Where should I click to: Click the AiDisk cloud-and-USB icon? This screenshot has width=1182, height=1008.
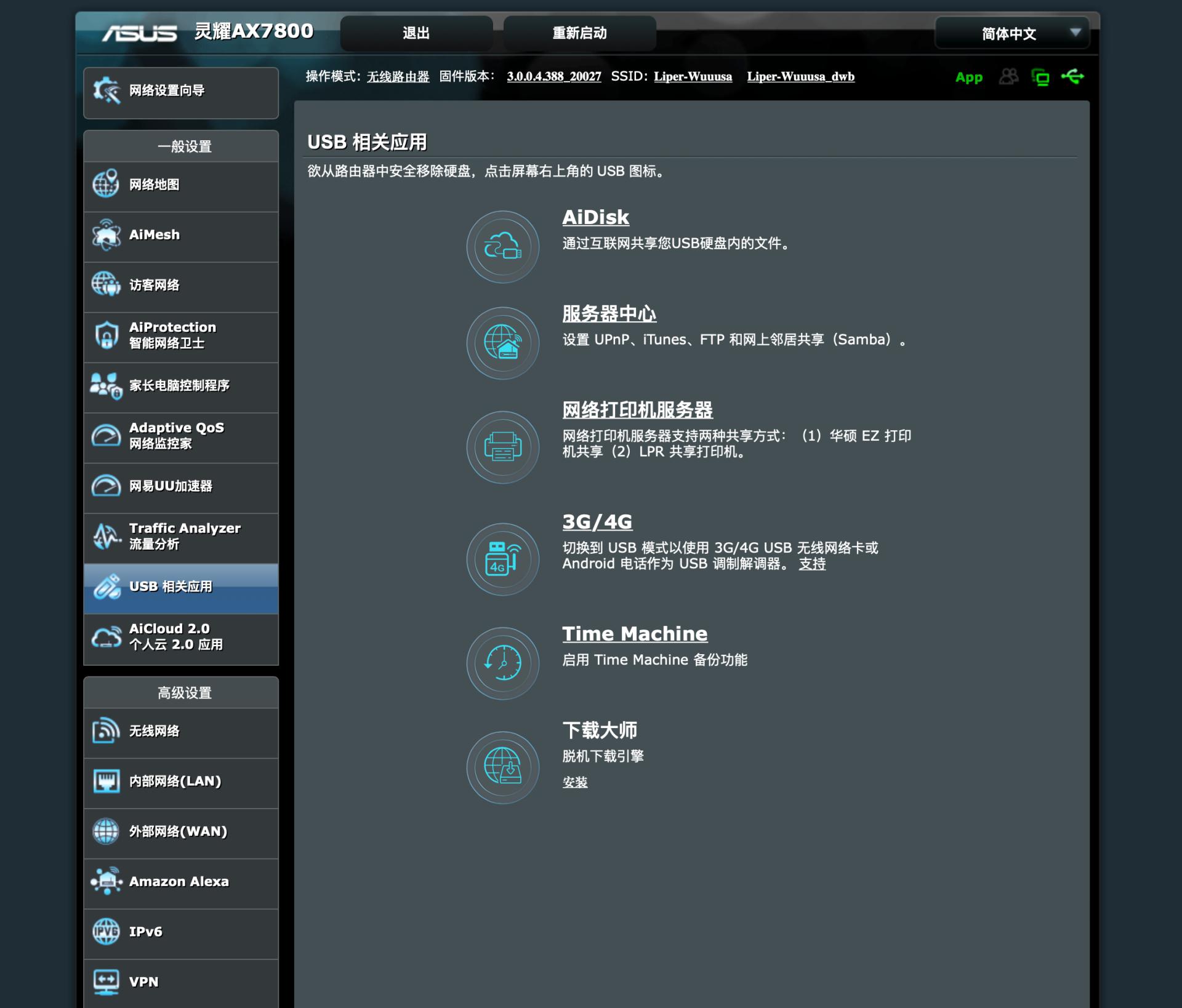click(x=502, y=246)
